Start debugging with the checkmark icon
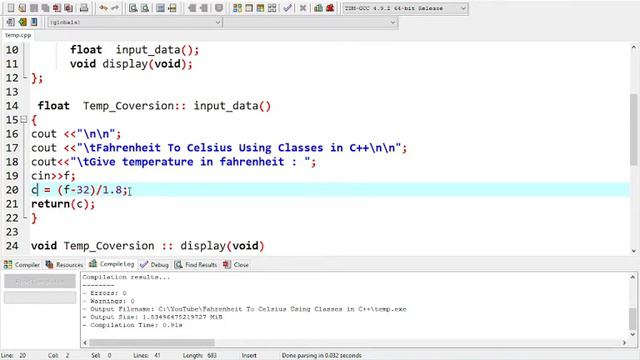 pos(287,8)
